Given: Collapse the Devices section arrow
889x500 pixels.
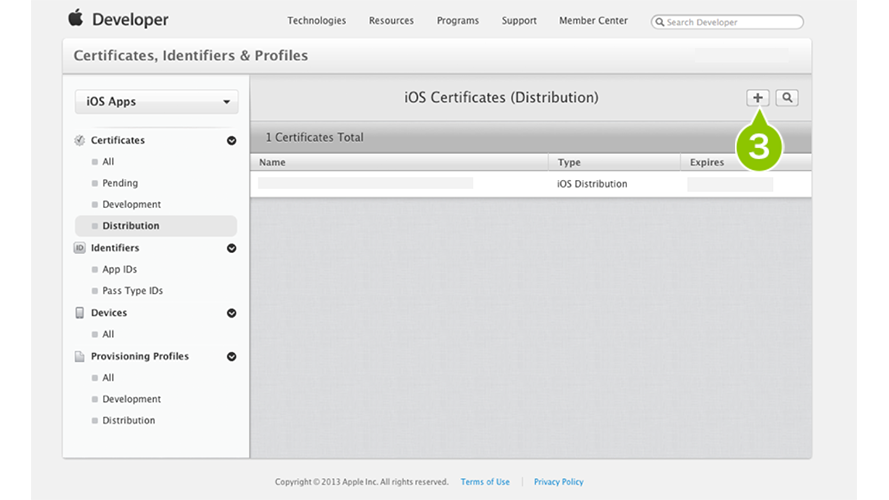Looking at the screenshot, I should pyautogui.click(x=231, y=313).
